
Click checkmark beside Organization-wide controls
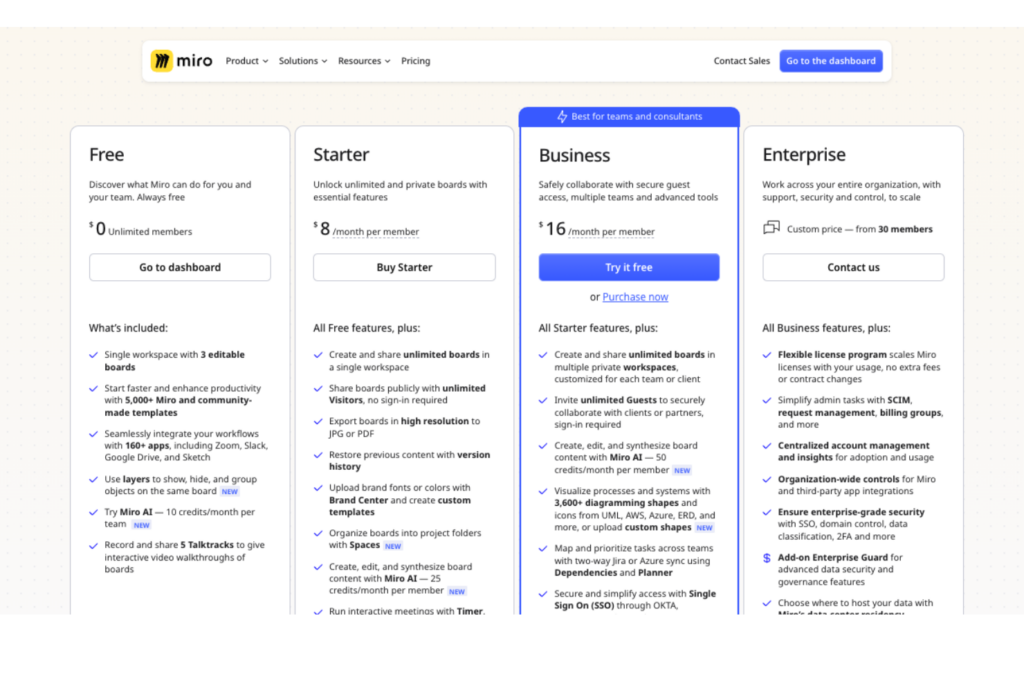coord(767,479)
